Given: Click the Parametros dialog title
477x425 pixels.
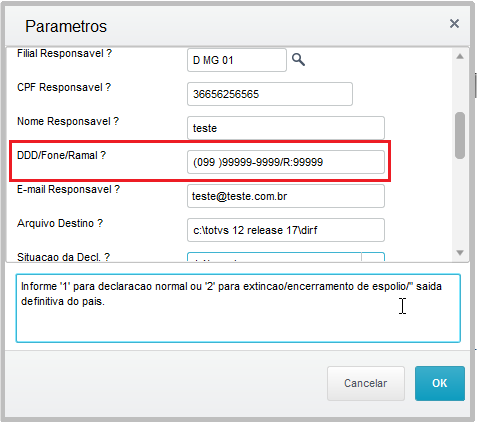Looking at the screenshot, I should click(66, 26).
